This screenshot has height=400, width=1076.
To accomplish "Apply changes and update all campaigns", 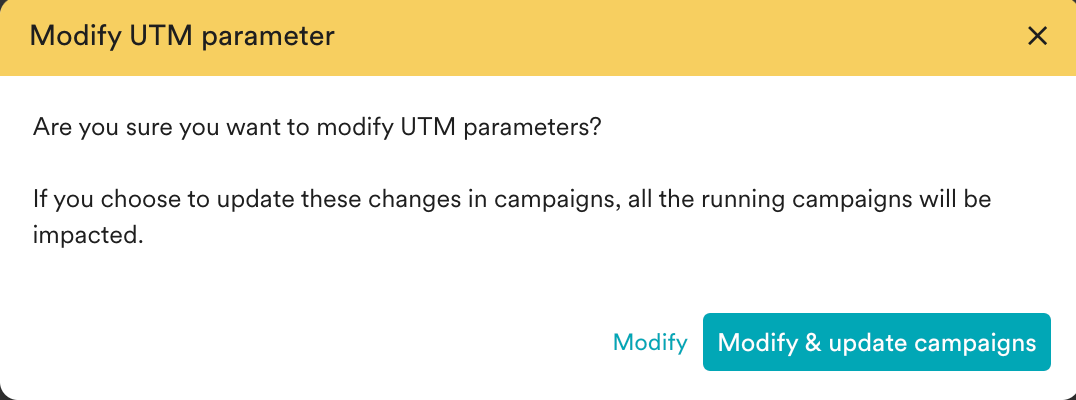I will pos(877,343).
